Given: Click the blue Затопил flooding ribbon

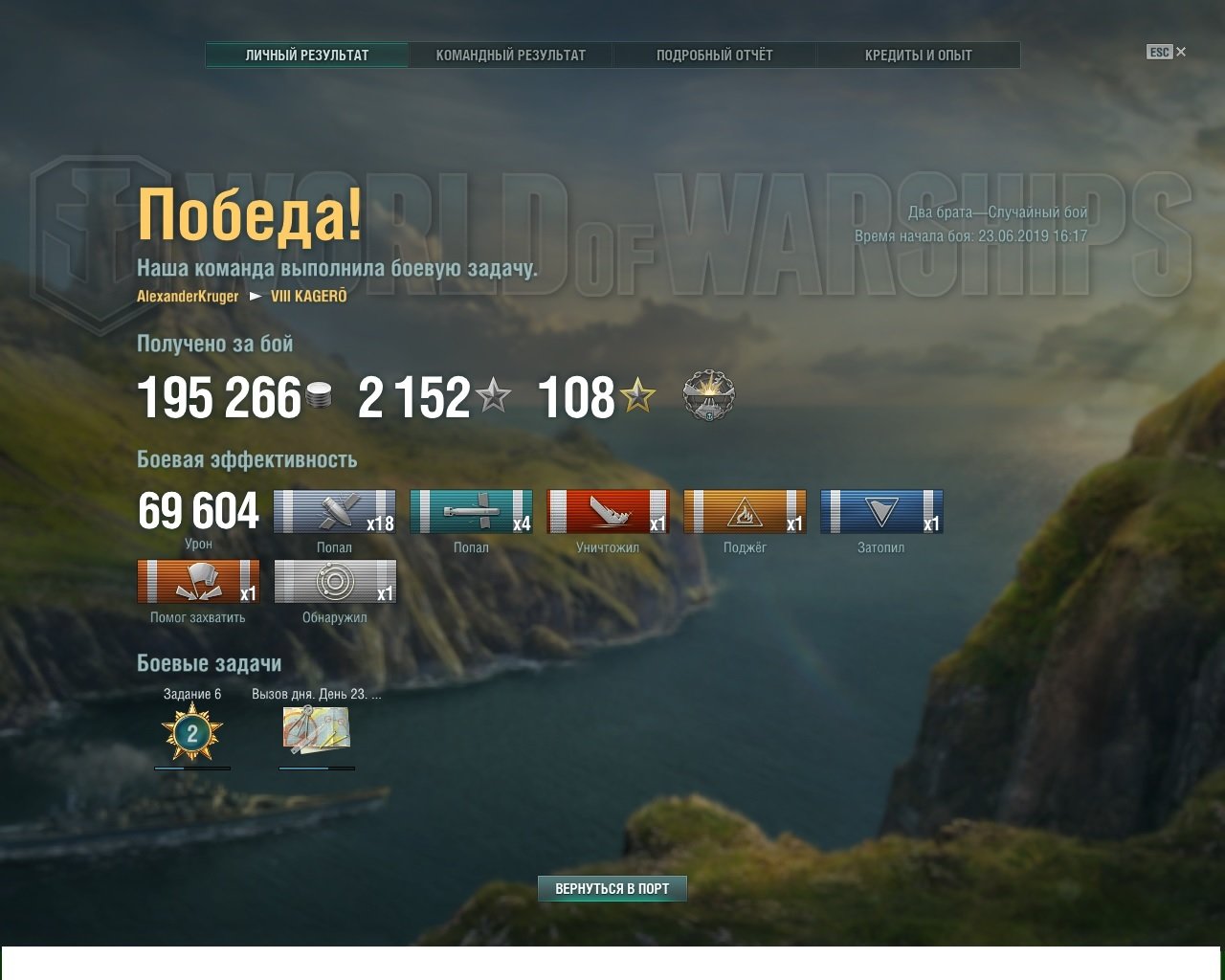Looking at the screenshot, I should pos(882,512).
